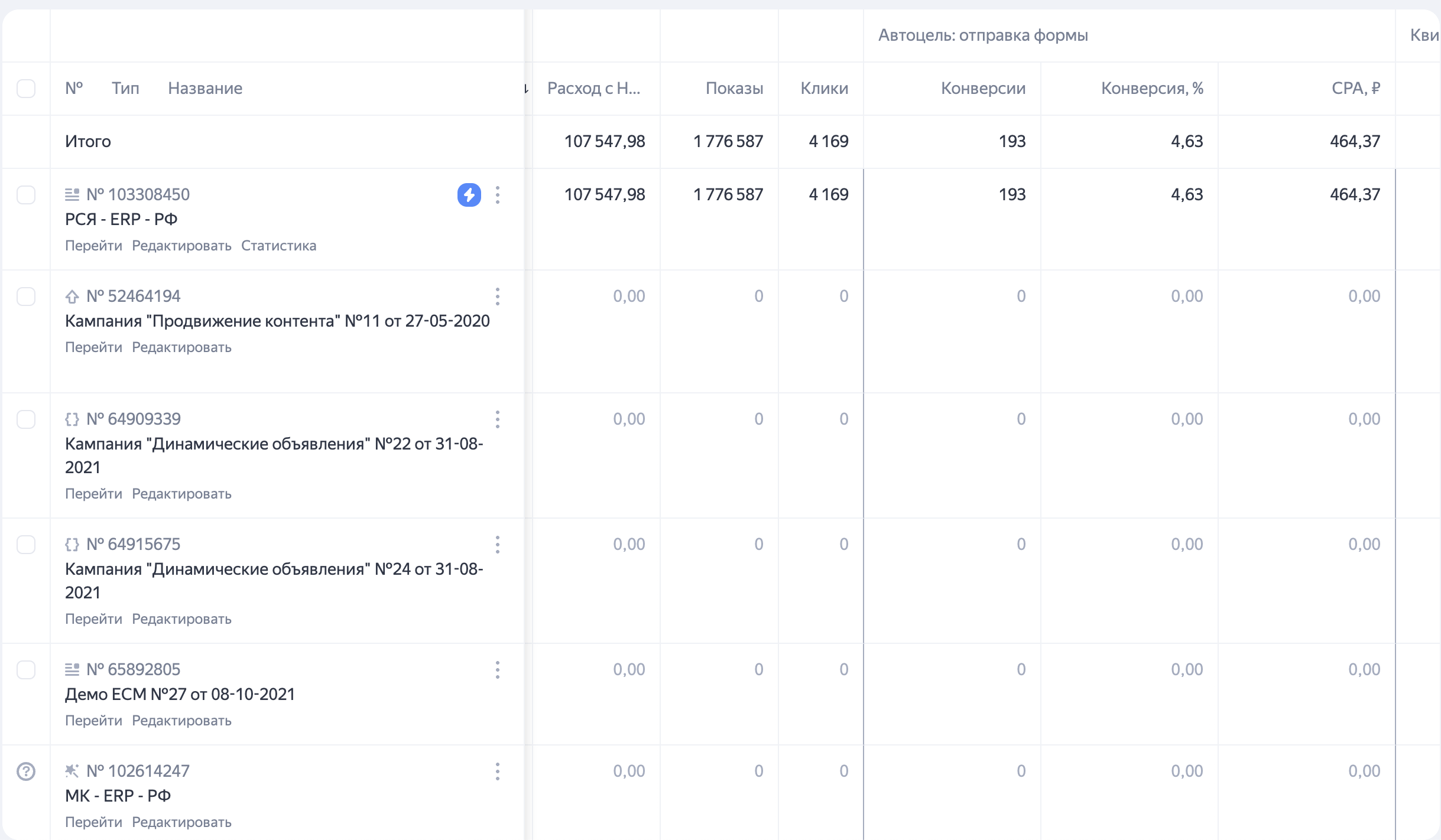Open campaign name МК - ERP - РФ
1441x840 pixels.
coord(118,796)
